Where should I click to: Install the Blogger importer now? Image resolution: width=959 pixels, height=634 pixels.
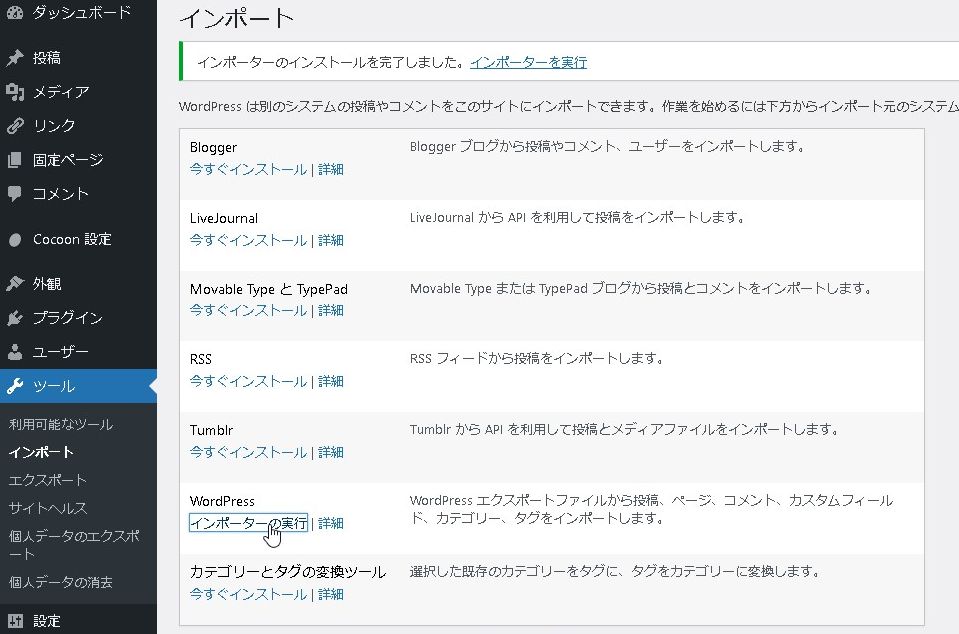(248, 169)
